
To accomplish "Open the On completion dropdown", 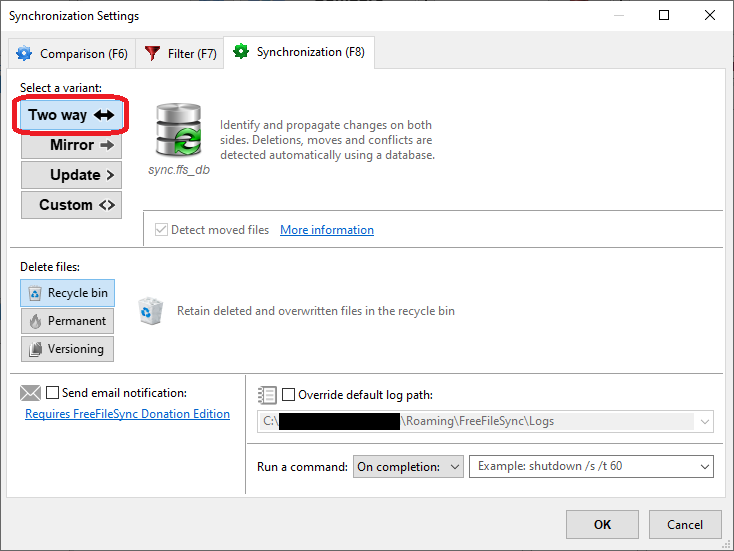I will [x=408, y=467].
